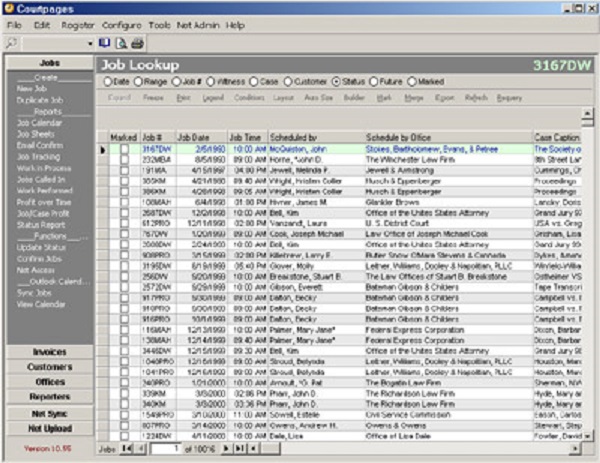
Task: Open the Reporters sidebar panel
Action: (50, 397)
